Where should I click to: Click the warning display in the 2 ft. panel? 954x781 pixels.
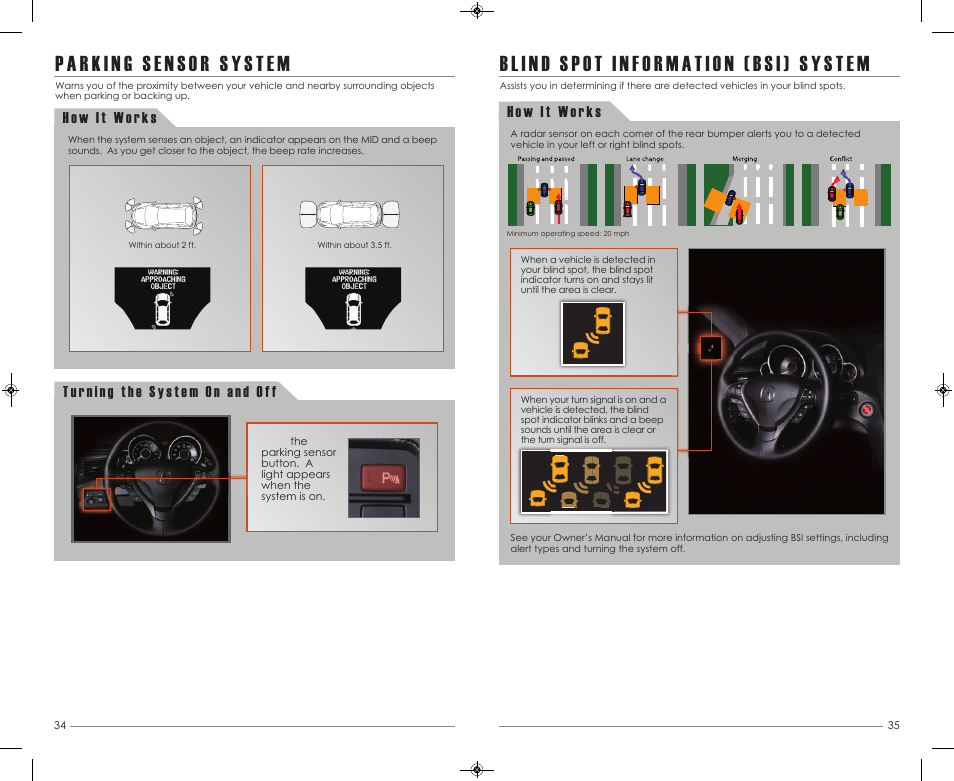[162, 298]
